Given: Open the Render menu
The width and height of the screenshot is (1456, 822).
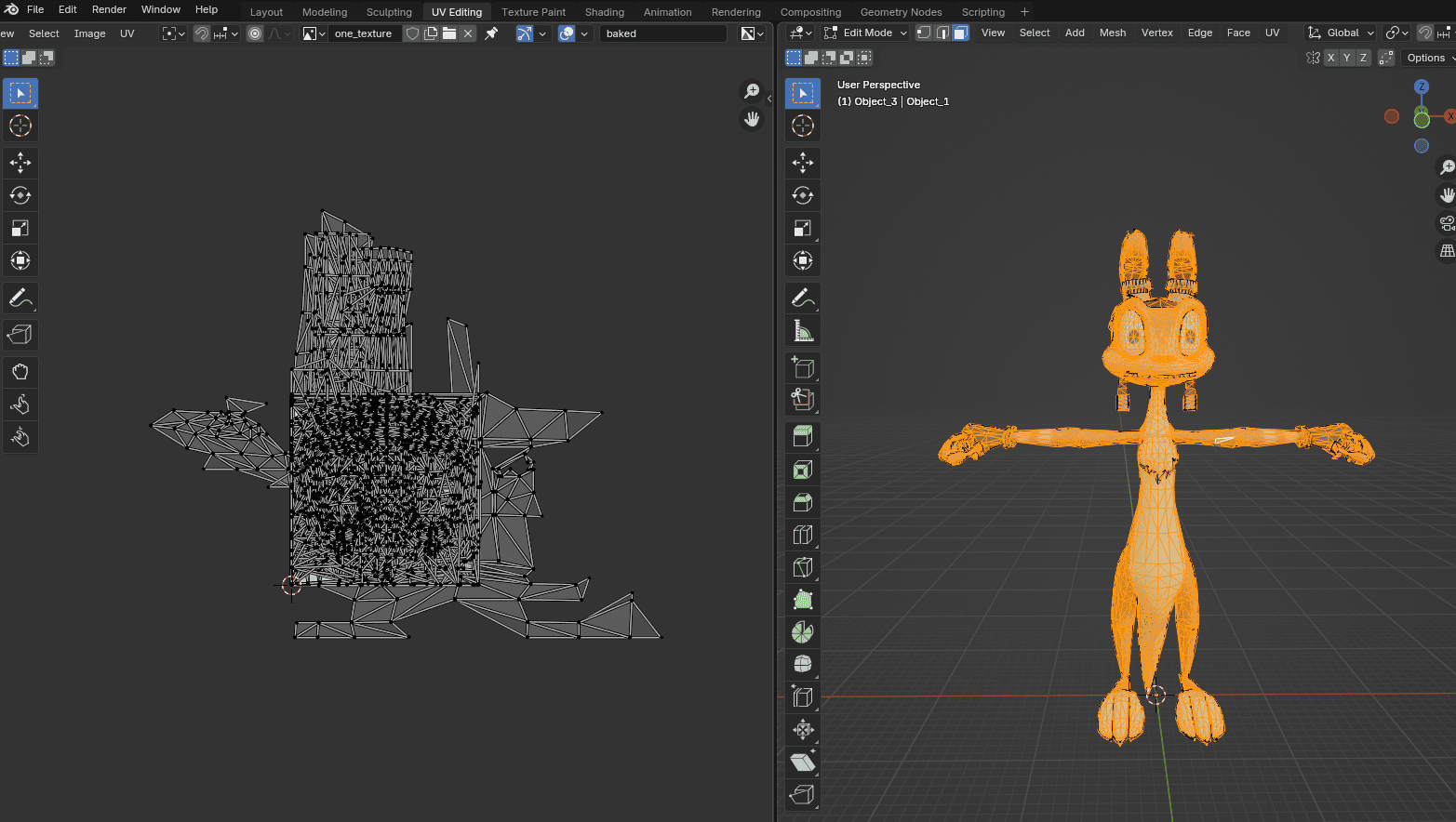Looking at the screenshot, I should pyautogui.click(x=109, y=9).
